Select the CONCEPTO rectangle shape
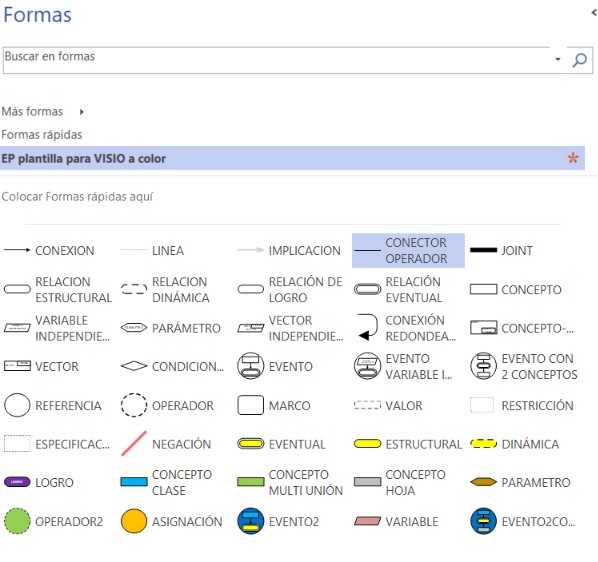This screenshot has width=598, height=562. 516,289
